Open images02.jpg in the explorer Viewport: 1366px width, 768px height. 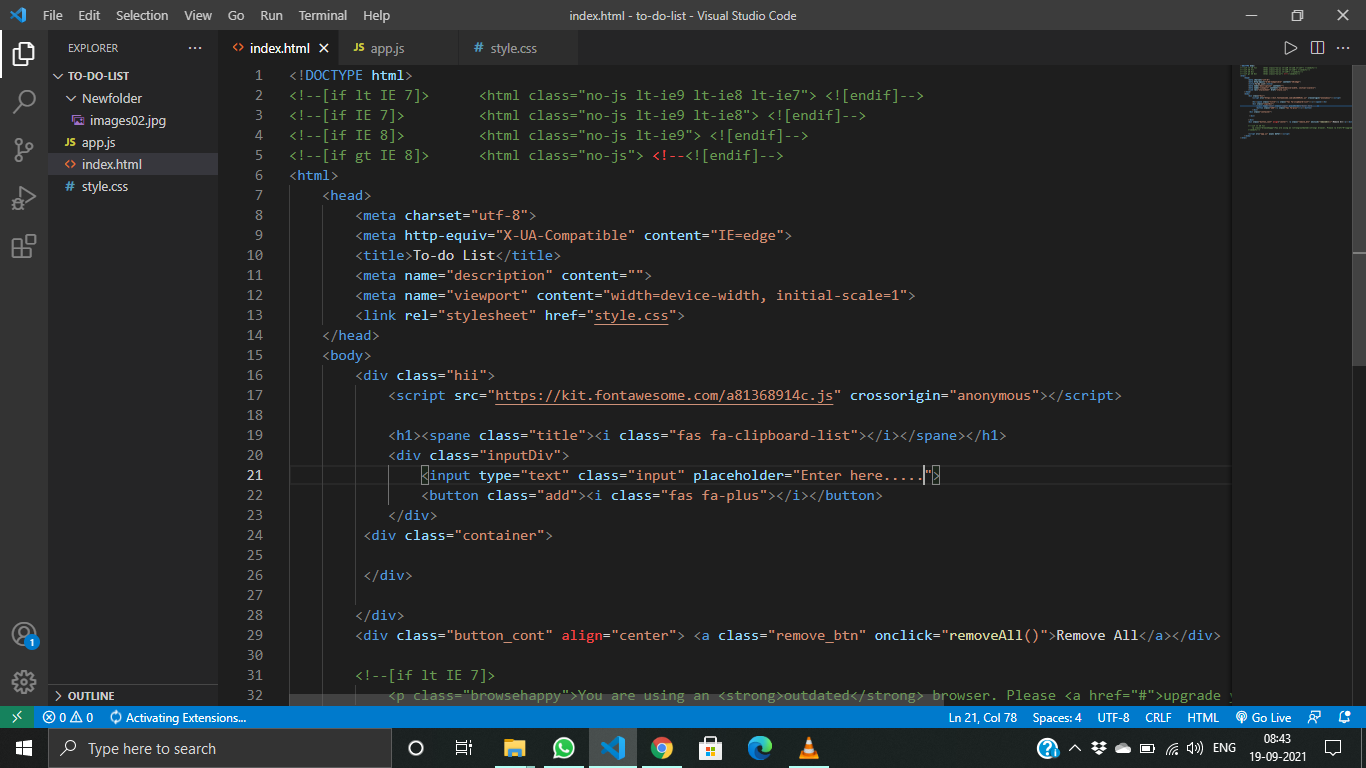127,120
